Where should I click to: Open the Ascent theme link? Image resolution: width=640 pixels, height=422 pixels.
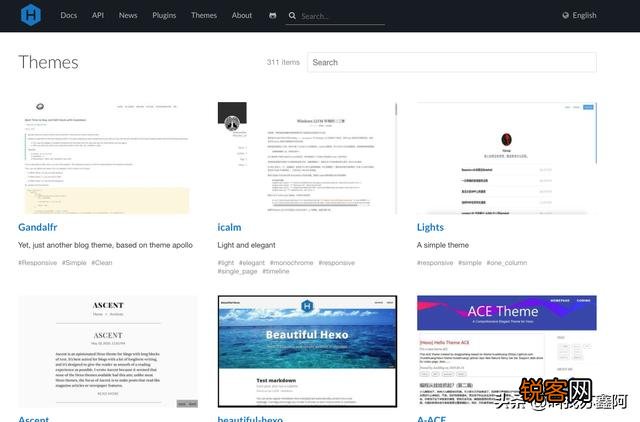click(x=33, y=419)
